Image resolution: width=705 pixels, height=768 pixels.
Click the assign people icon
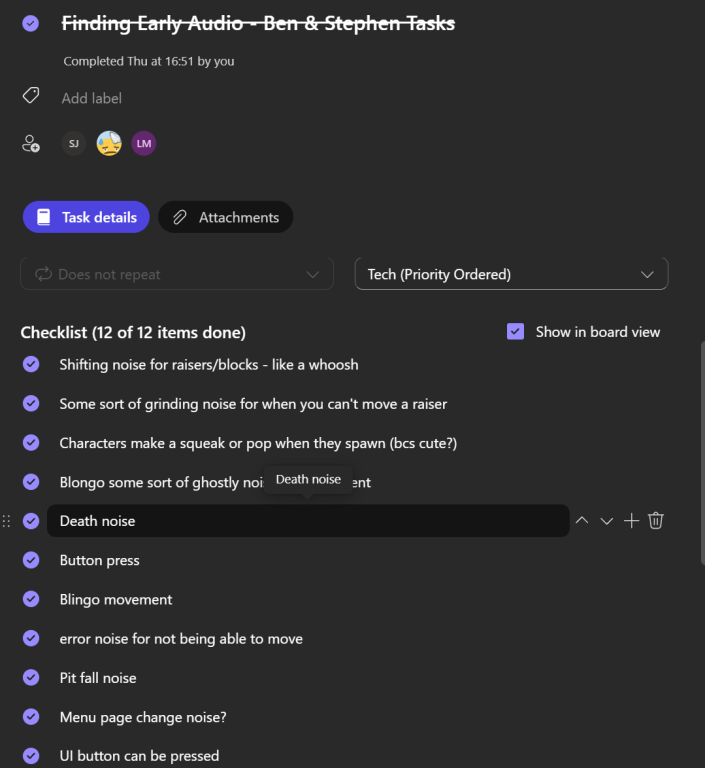coord(31,144)
